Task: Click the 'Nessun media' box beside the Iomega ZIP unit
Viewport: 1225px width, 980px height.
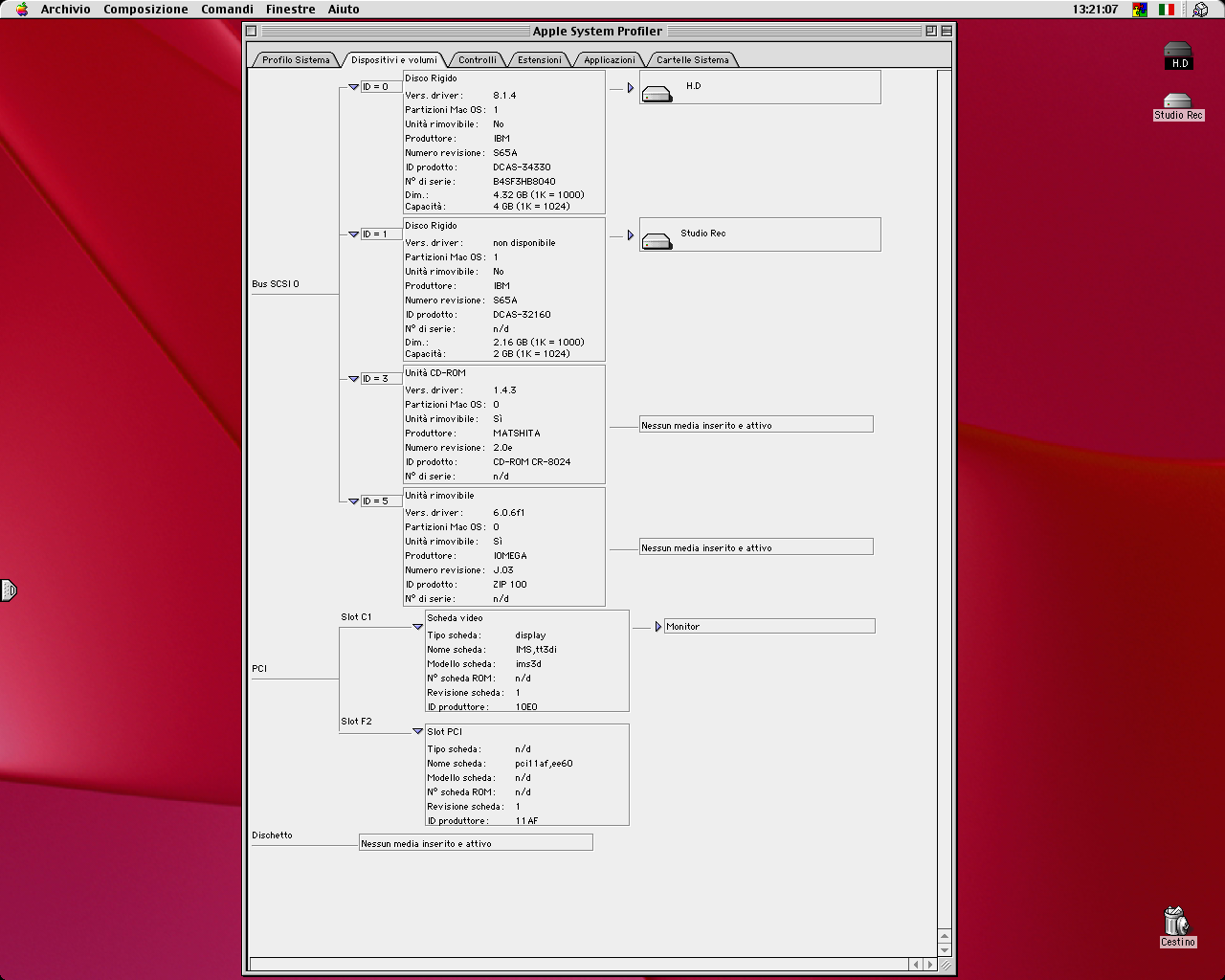Action: pyautogui.click(x=756, y=546)
